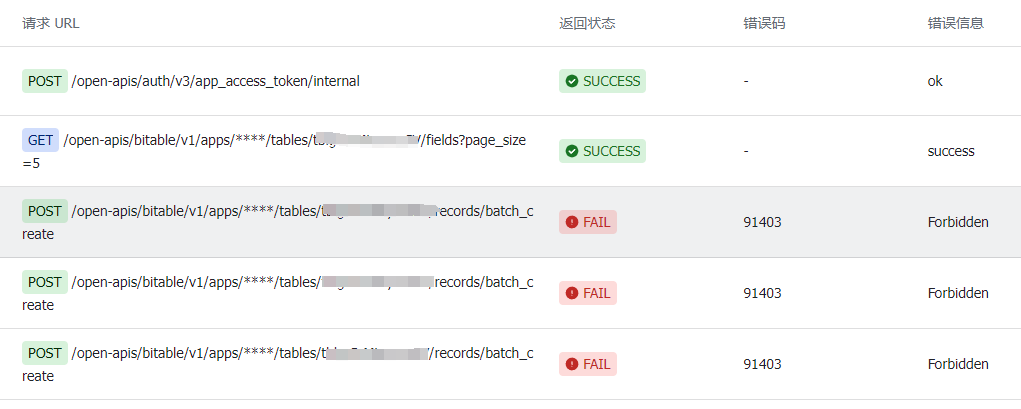Click the POST badge for app_access_token request
The height and width of the screenshot is (409, 1021).
pos(45,81)
